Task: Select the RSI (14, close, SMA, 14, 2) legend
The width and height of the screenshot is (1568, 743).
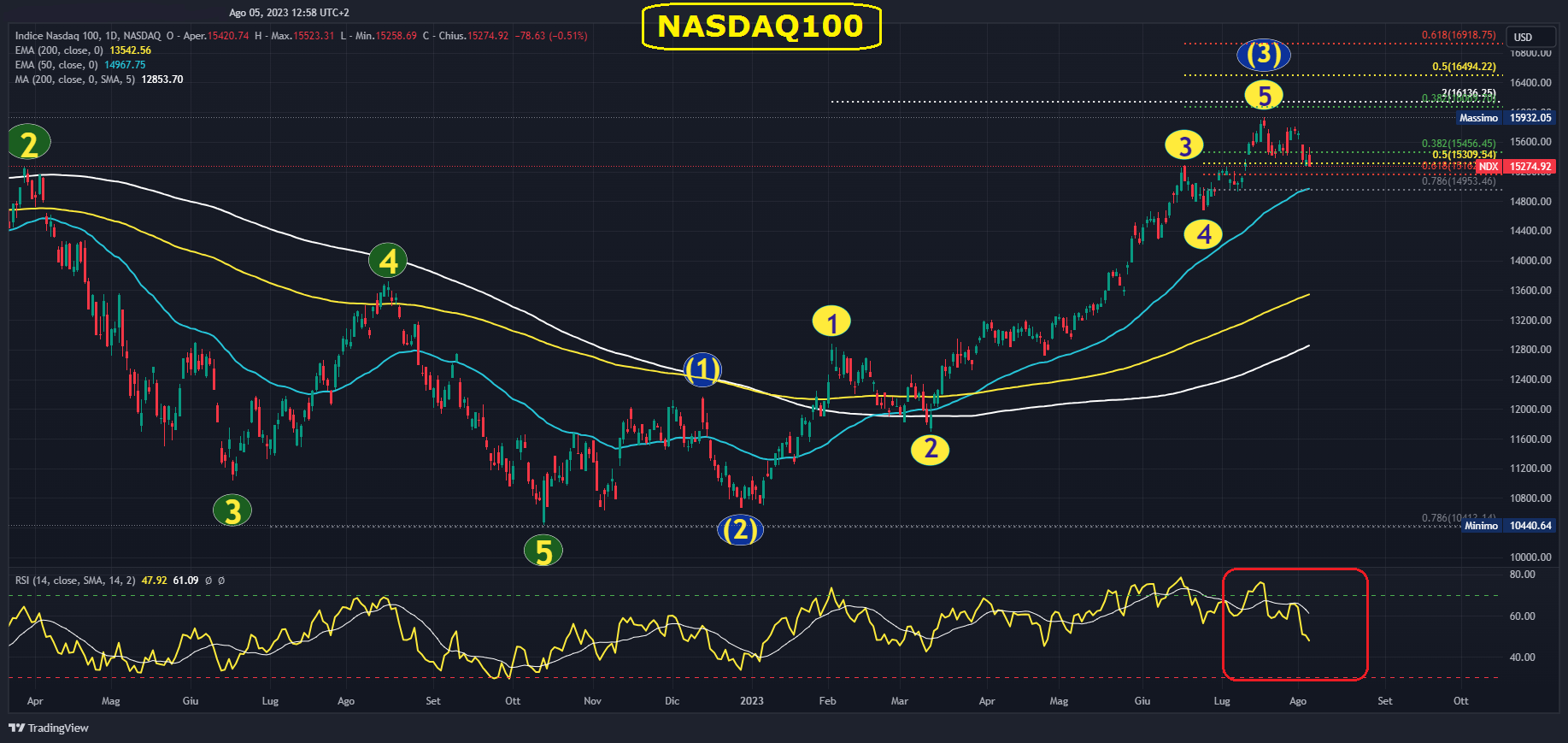Action: tap(75, 581)
